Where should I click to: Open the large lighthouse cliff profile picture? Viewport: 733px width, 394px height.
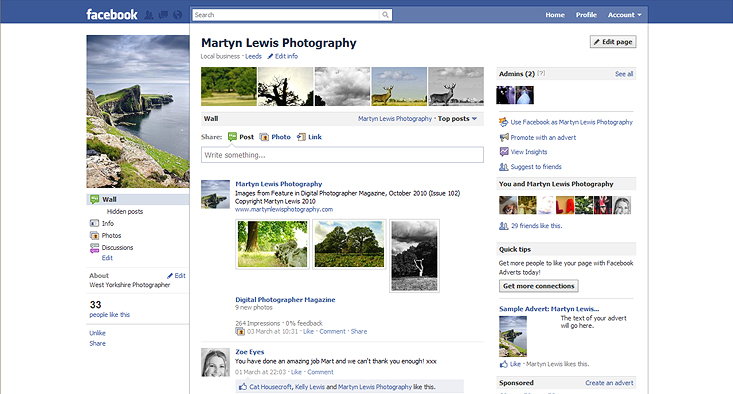point(137,111)
